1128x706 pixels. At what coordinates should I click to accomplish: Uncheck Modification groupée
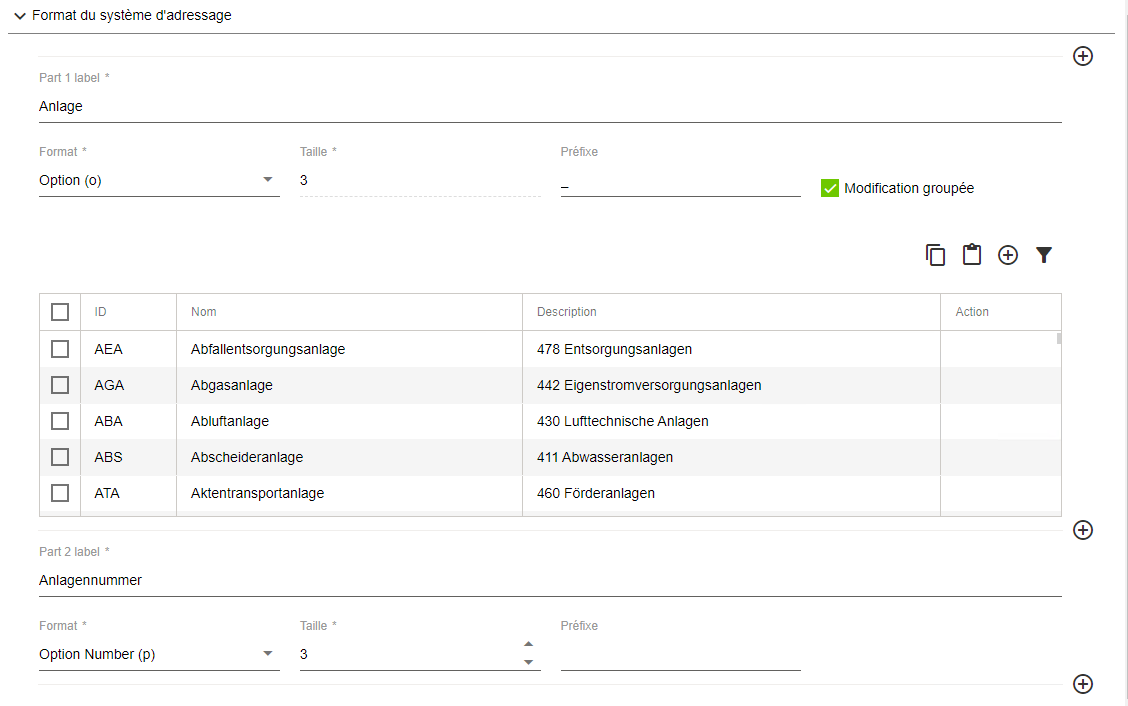tap(829, 188)
